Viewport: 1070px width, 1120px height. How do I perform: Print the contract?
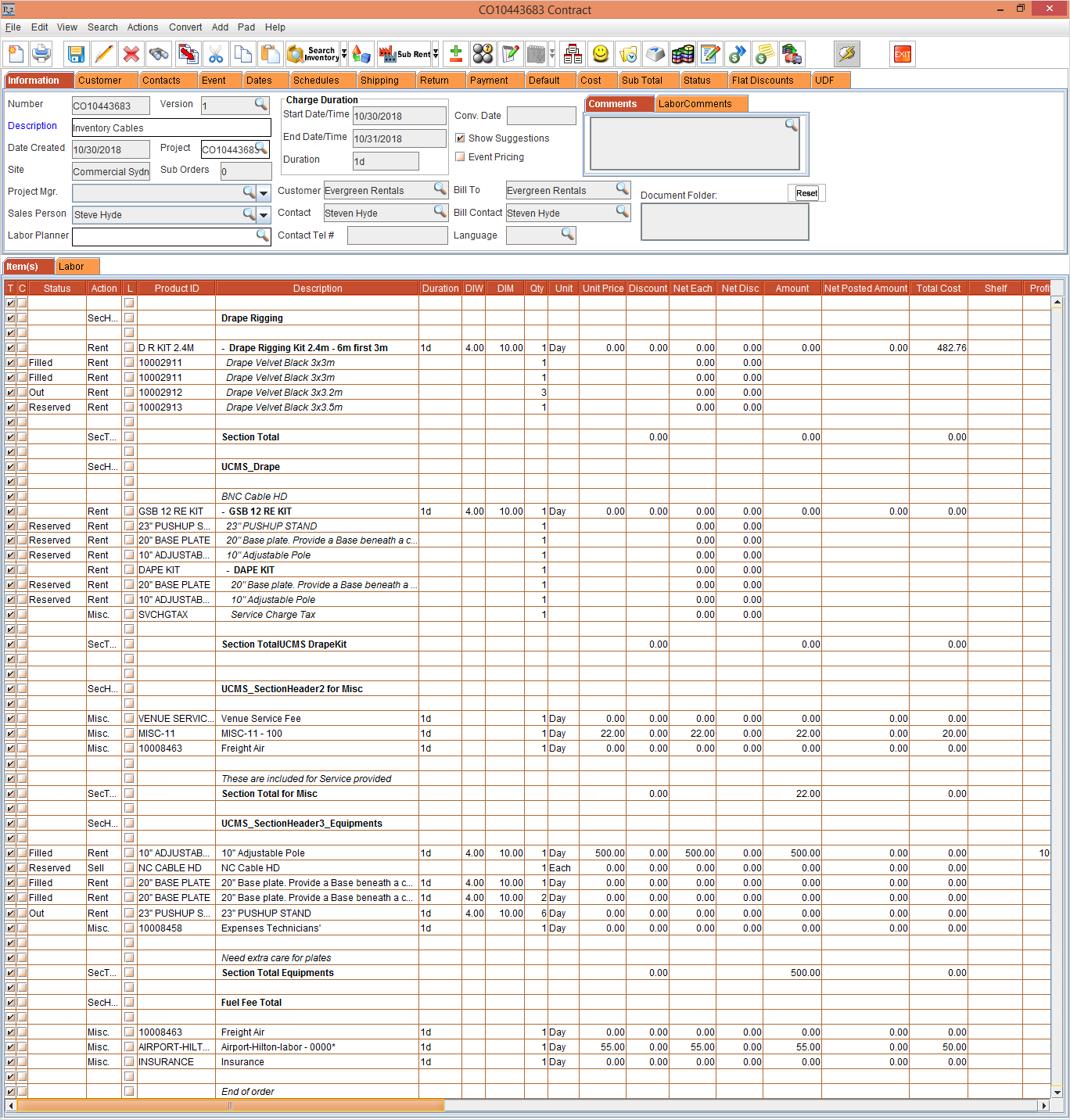pyautogui.click(x=41, y=54)
